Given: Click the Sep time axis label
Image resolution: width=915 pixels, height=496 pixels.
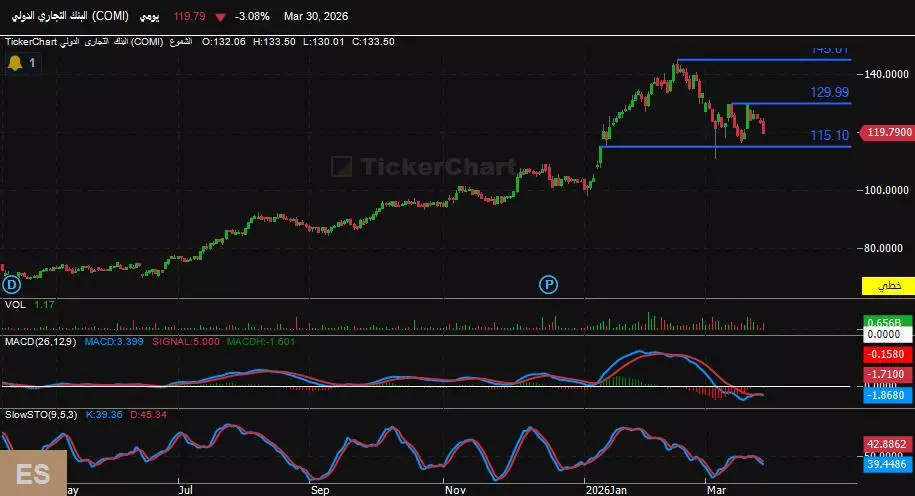Looking at the screenshot, I should 319,491.
